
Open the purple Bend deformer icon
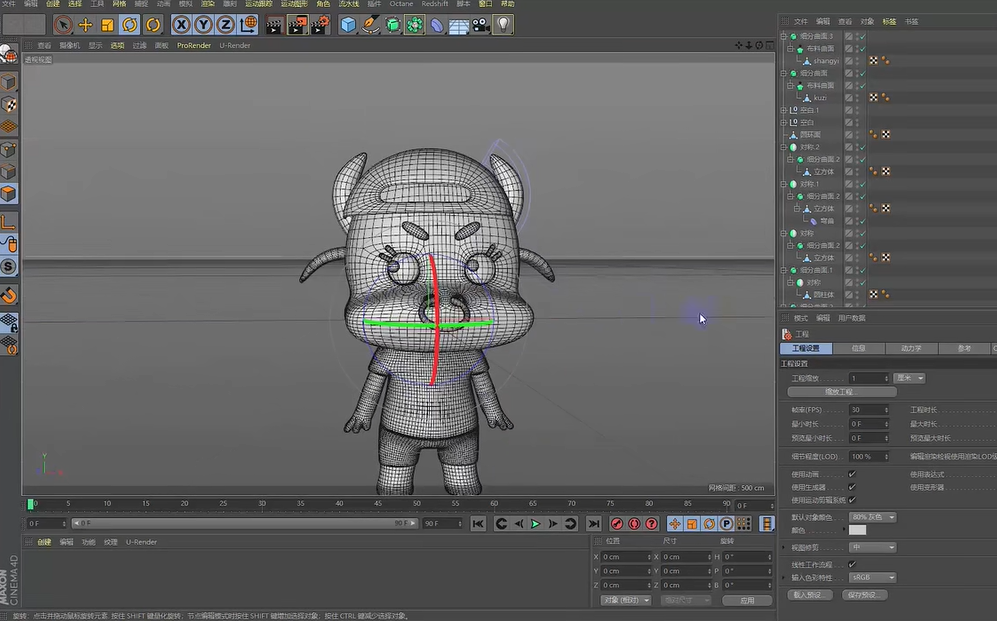pyautogui.click(x=437, y=25)
